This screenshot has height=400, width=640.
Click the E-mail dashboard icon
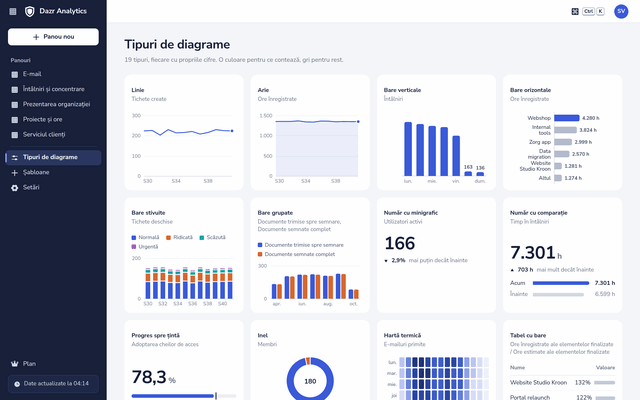click(15, 74)
